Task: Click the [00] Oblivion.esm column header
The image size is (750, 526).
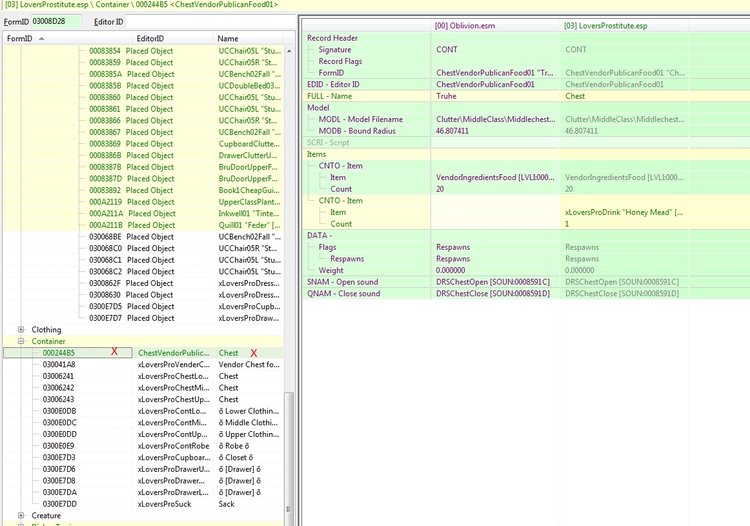Action: coord(495,26)
